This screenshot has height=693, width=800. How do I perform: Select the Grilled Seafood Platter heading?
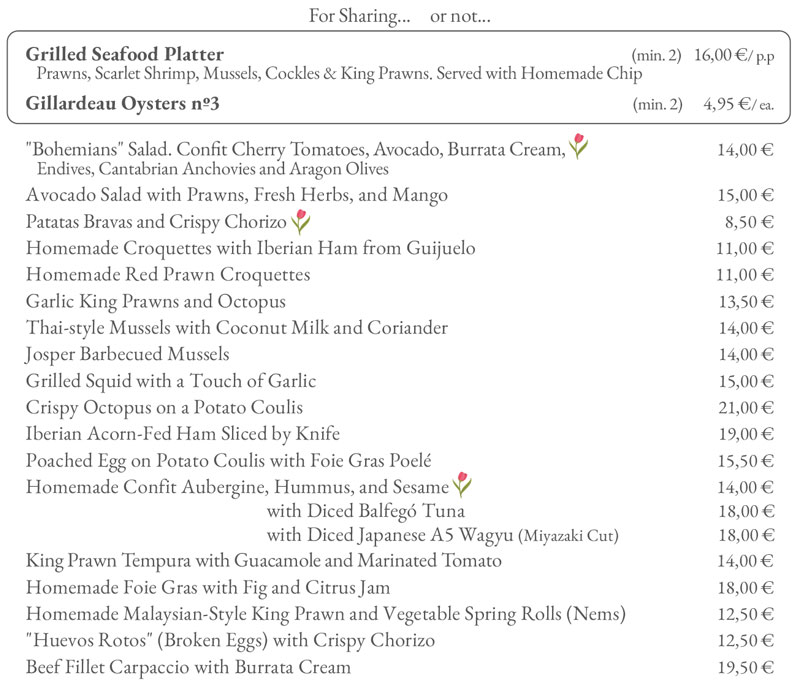124,54
